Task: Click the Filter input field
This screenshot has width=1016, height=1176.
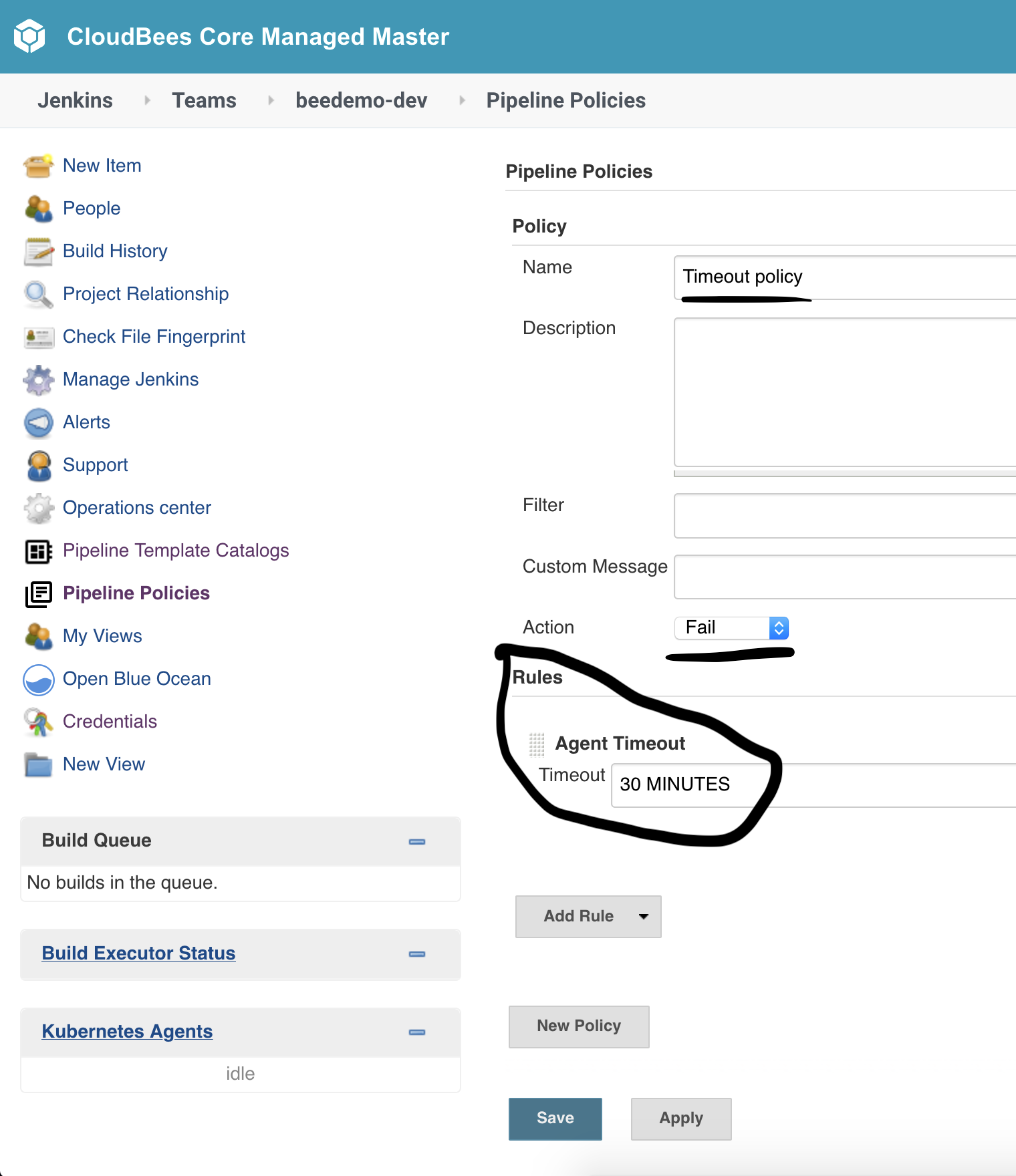Action: [845, 516]
